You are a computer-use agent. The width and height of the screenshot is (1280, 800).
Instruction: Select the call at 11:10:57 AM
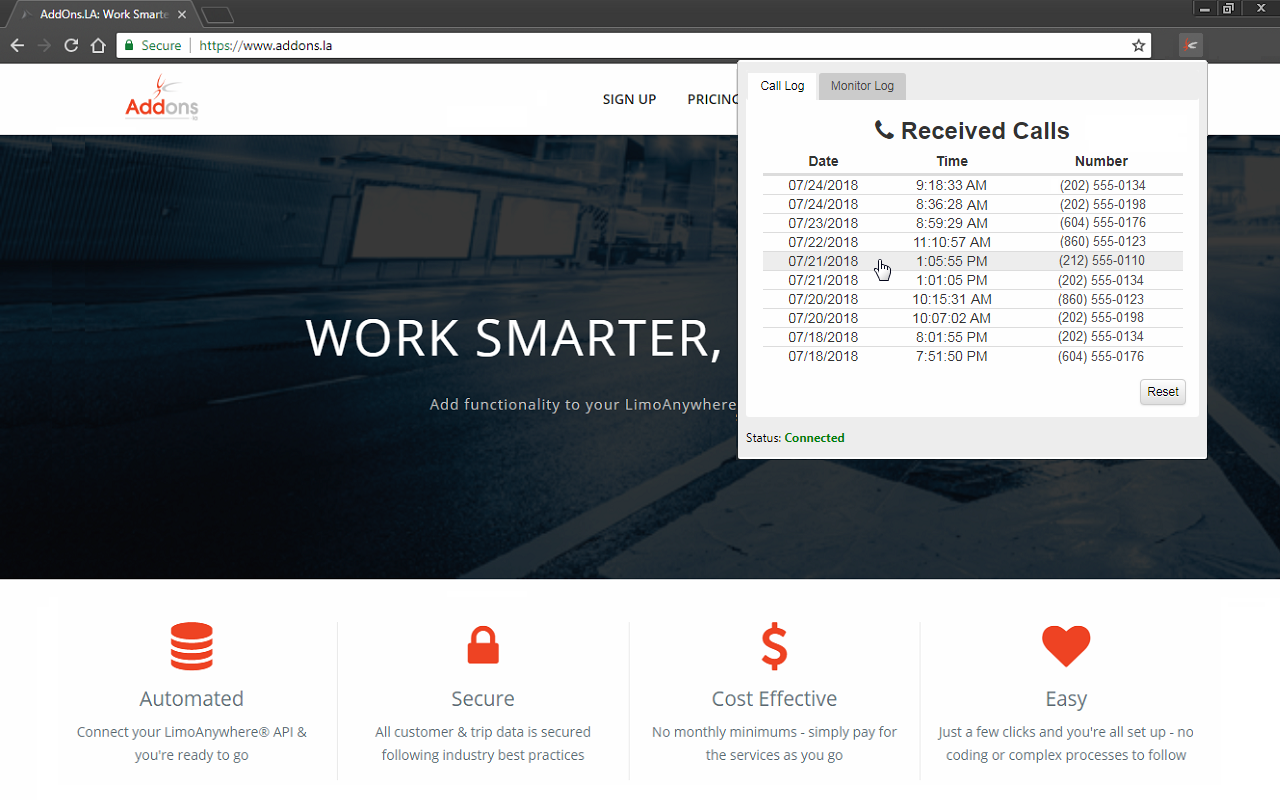972,242
